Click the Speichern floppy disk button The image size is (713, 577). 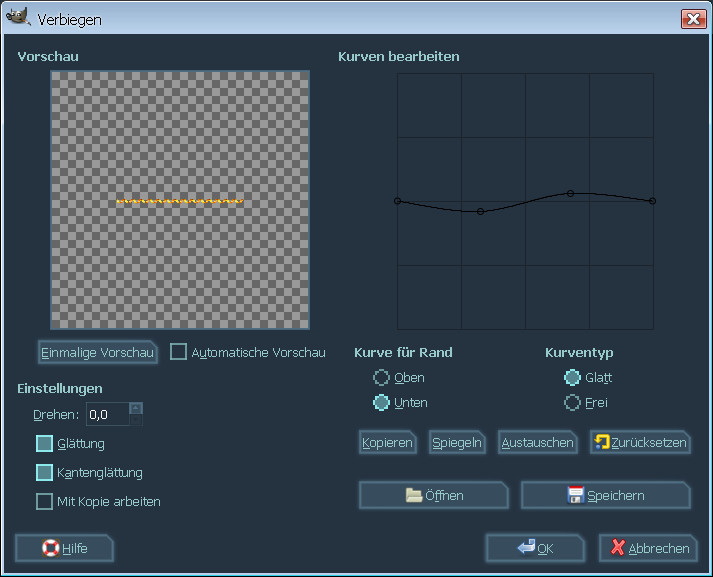(x=605, y=495)
